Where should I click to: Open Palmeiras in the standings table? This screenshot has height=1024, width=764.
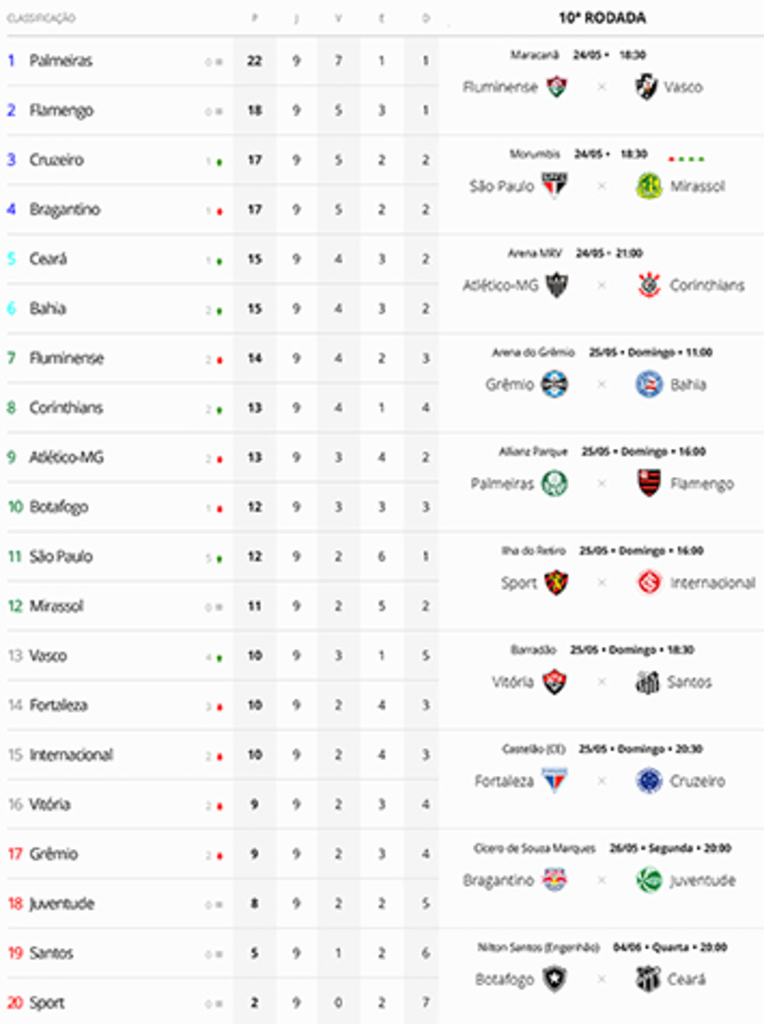[61, 61]
